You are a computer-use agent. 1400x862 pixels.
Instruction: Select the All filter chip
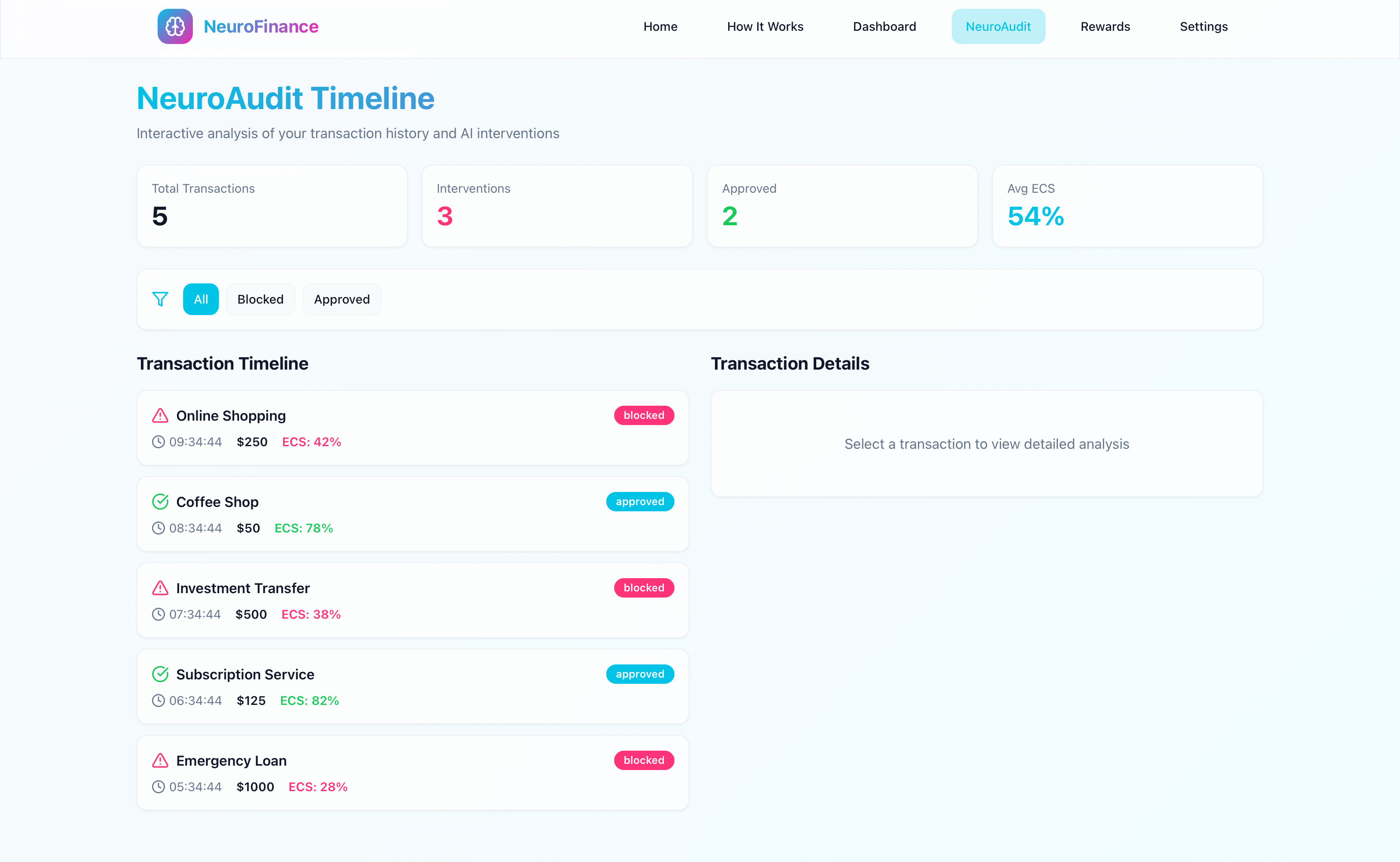coord(201,299)
